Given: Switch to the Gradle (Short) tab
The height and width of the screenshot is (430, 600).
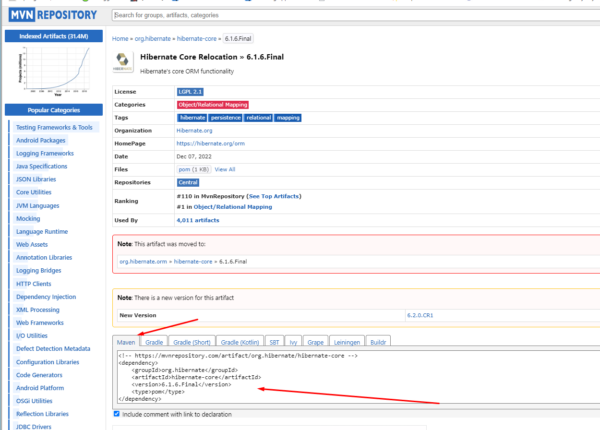Looking at the screenshot, I should click(192, 342).
